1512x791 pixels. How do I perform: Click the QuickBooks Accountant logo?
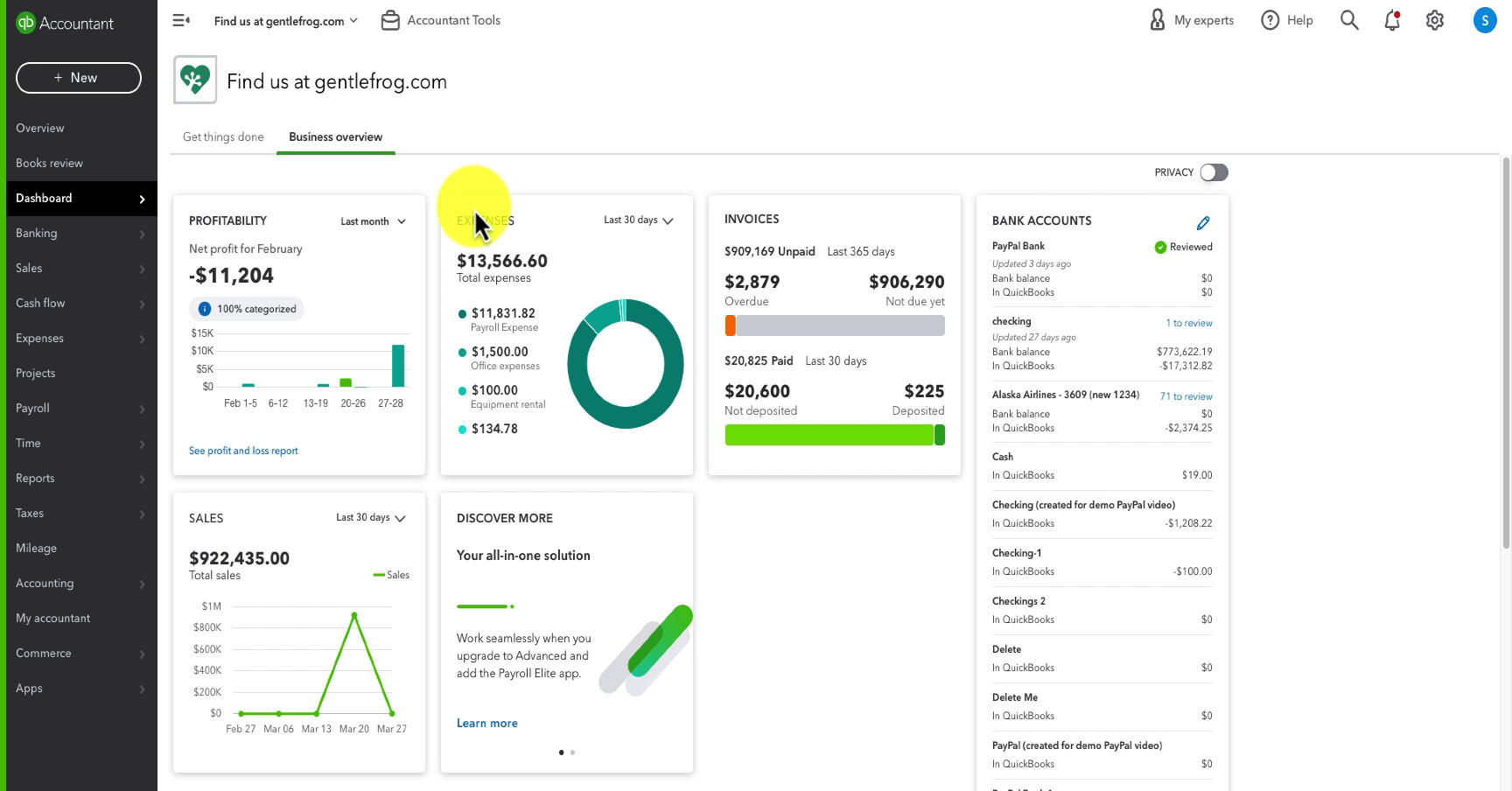[x=65, y=23]
